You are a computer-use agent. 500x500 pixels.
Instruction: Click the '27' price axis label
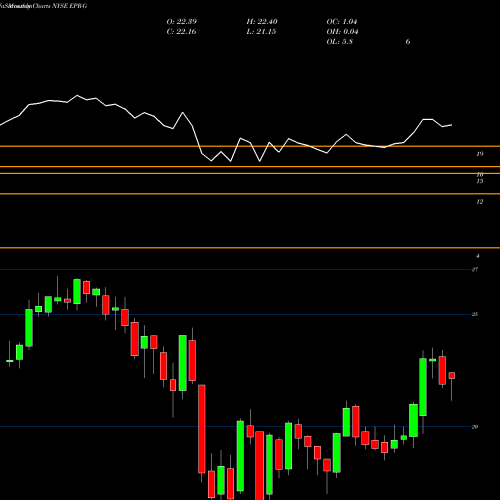coord(475,269)
